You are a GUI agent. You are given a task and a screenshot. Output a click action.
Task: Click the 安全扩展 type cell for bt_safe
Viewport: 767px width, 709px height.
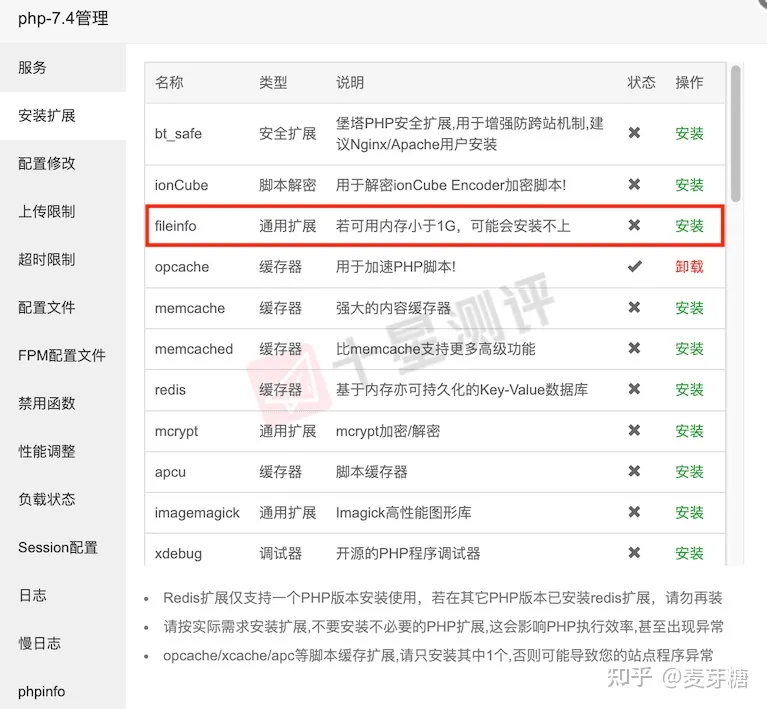coord(288,134)
